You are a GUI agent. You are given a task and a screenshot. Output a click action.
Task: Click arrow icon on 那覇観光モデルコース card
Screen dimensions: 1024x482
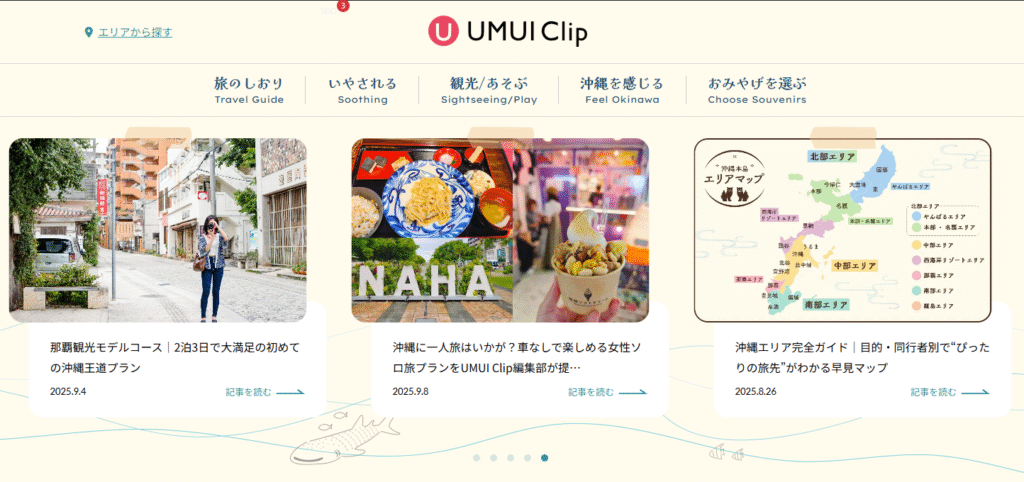click(290, 393)
